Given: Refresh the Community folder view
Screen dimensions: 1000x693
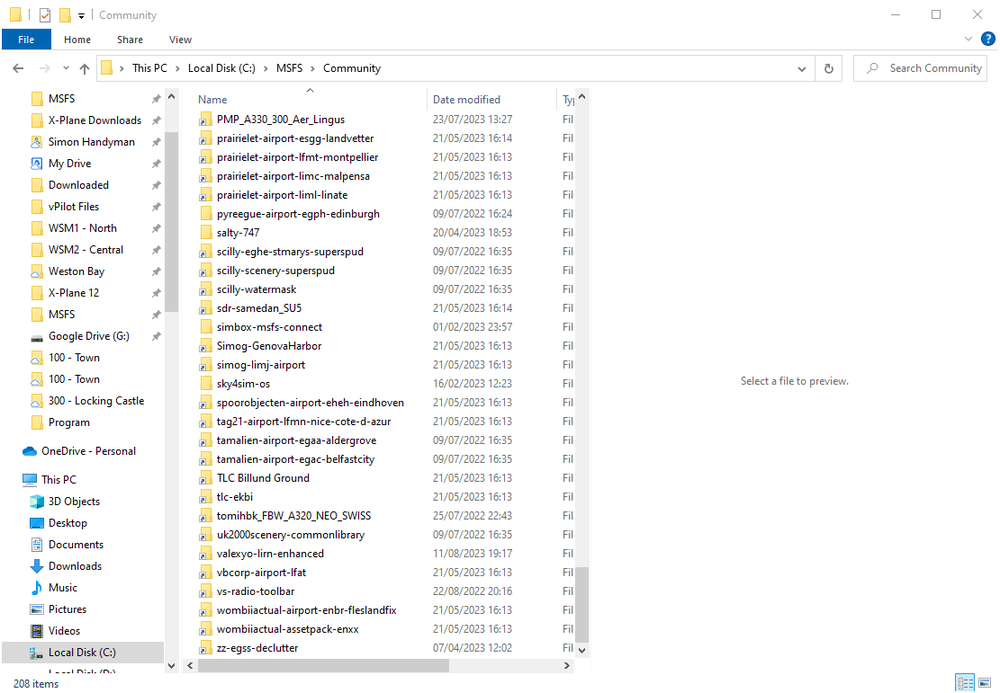Looking at the screenshot, I should [x=829, y=68].
